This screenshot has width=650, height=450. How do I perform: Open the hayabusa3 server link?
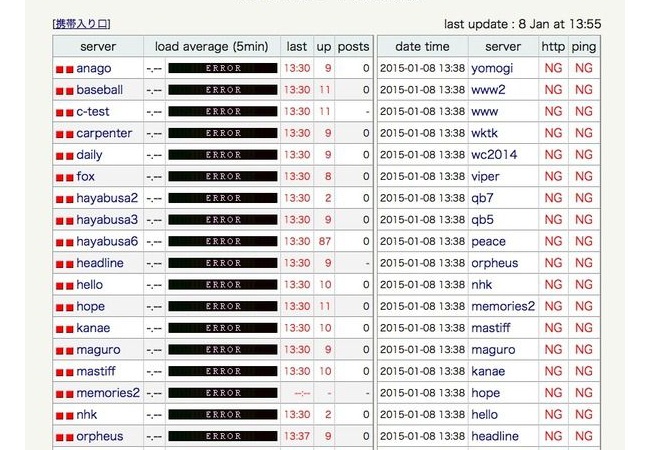pyautogui.click(x=107, y=220)
